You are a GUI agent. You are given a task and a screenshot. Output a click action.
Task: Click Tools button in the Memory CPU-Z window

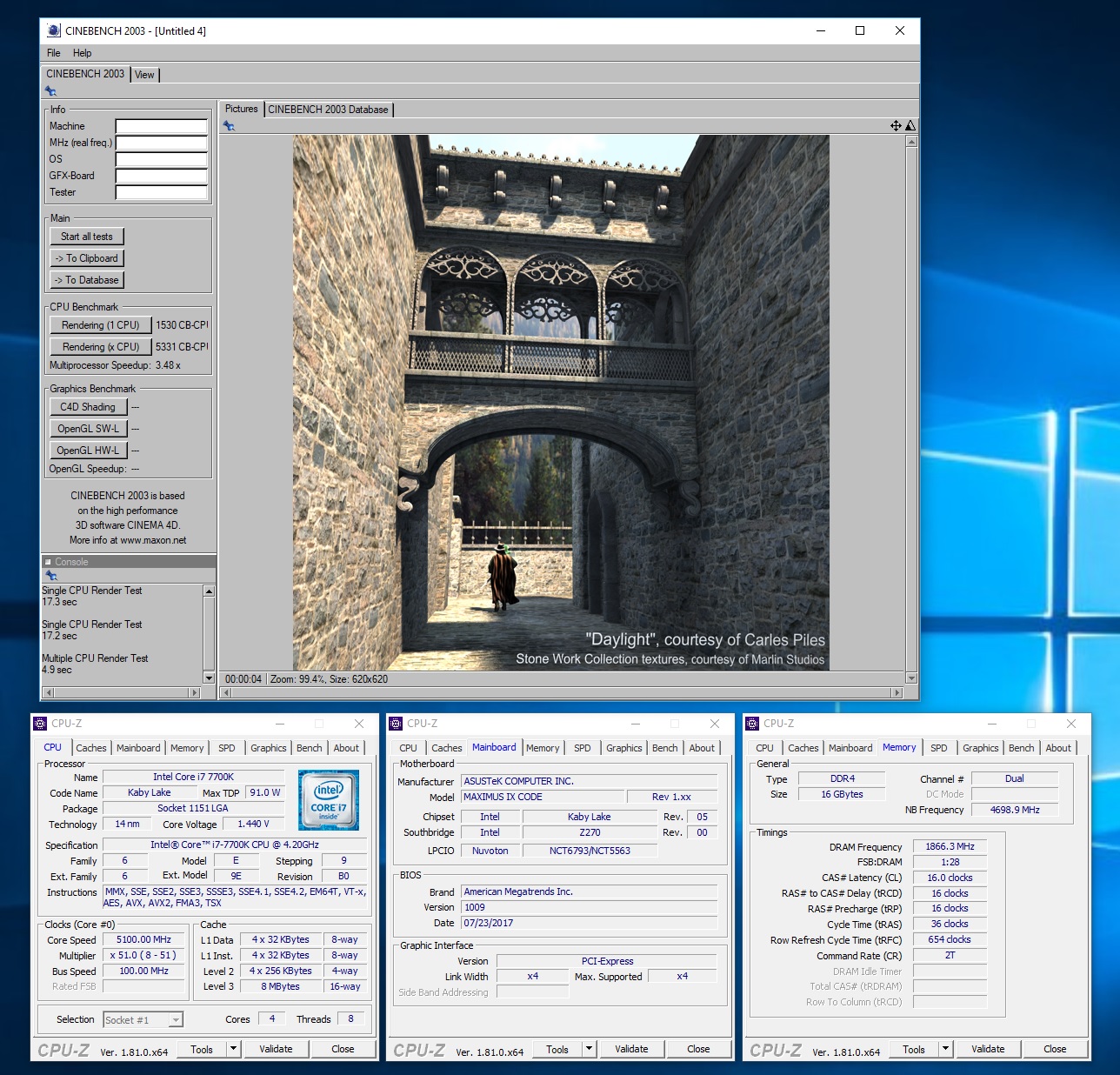tap(914, 1049)
